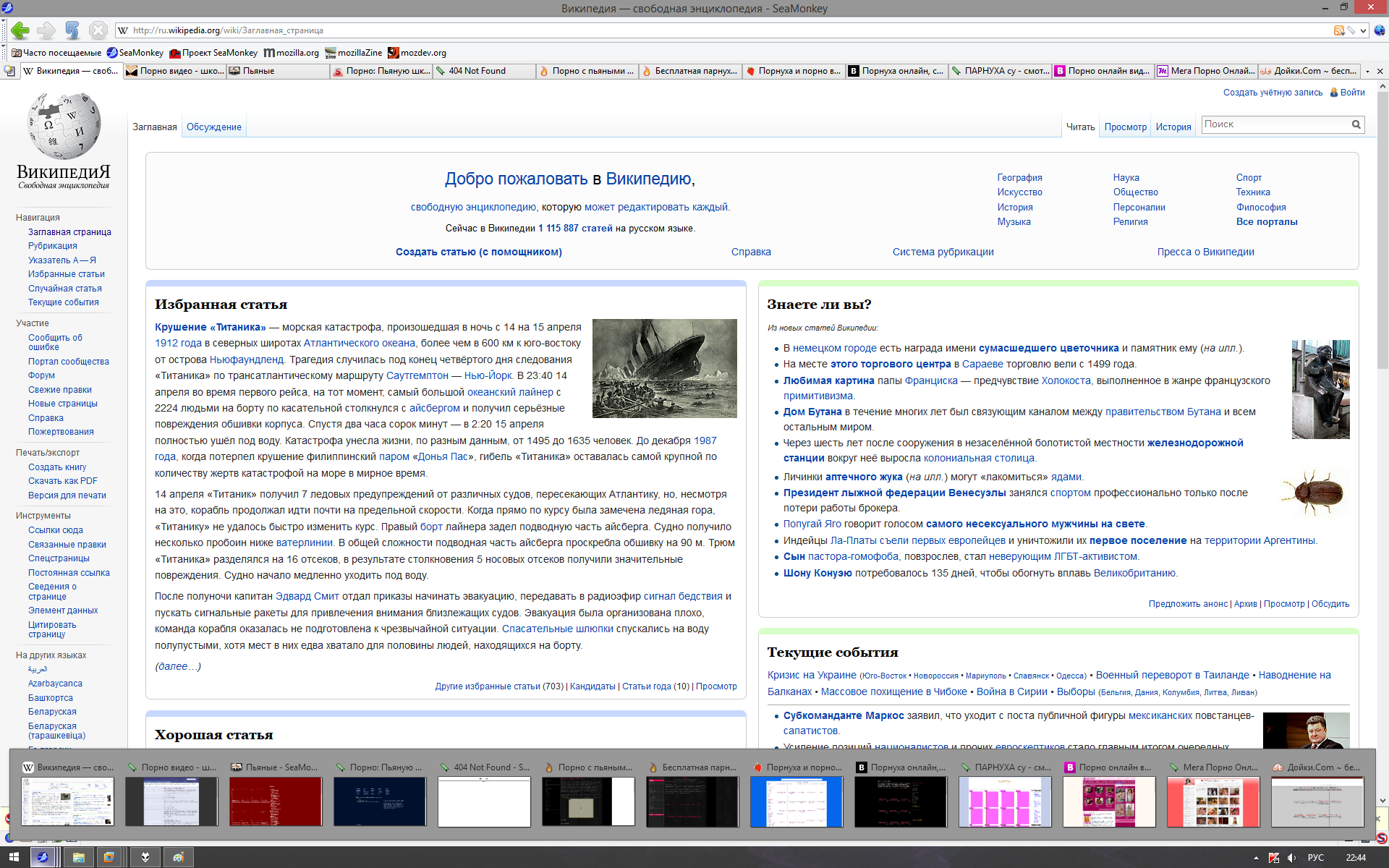Switch to the '404 Not Found' tab
Image resolution: width=1389 pixels, height=868 pixels.
(484, 71)
